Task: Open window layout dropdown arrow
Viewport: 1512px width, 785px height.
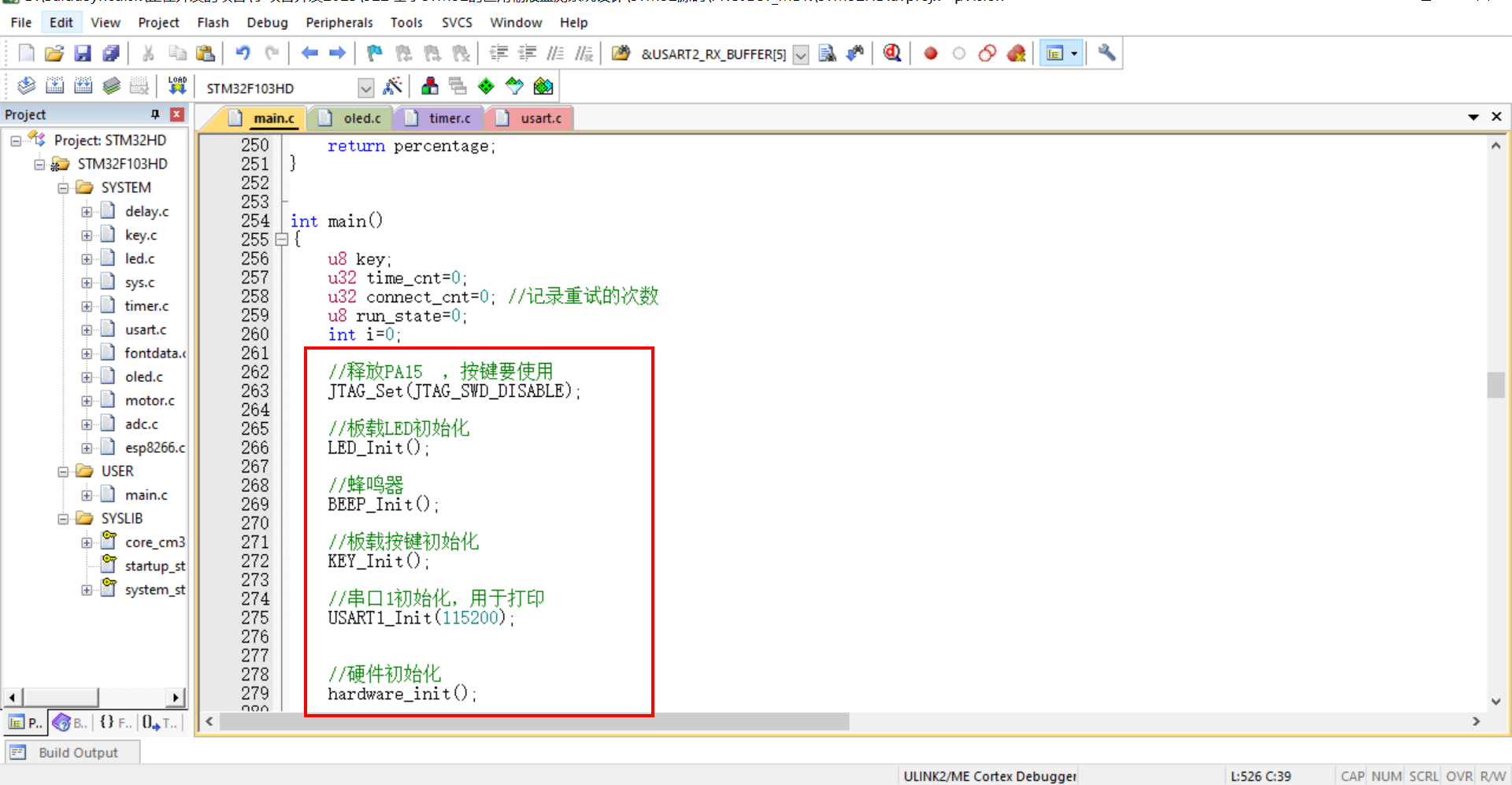Action: [1075, 54]
